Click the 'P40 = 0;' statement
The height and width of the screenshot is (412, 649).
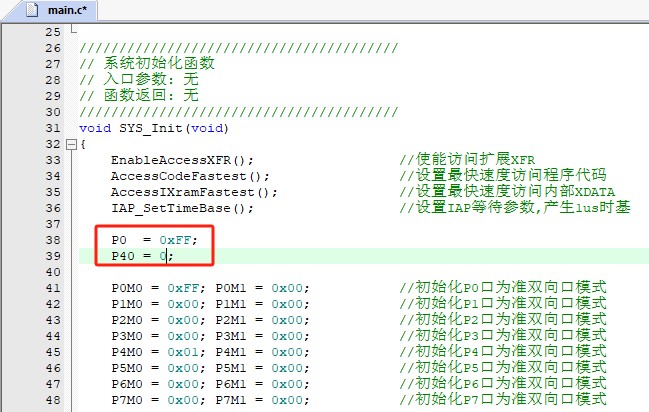pyautogui.click(x=142, y=256)
